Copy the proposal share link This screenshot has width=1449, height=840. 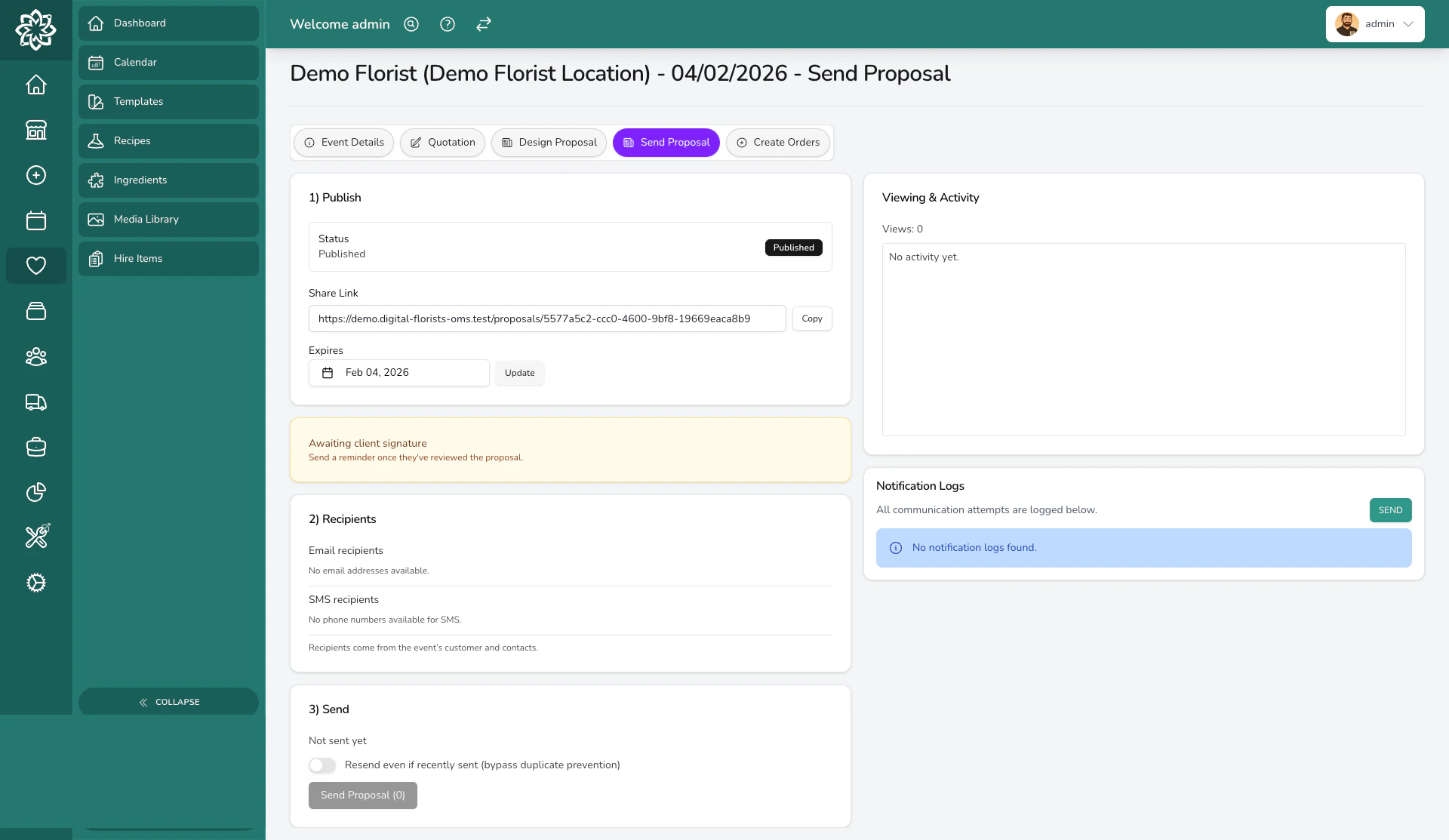(x=811, y=318)
